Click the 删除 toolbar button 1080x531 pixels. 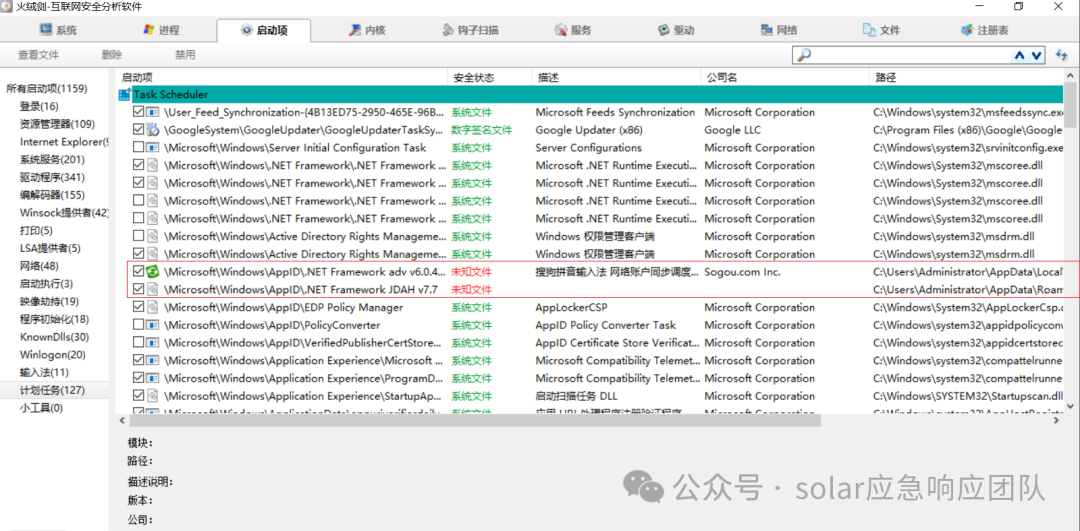[x=112, y=55]
